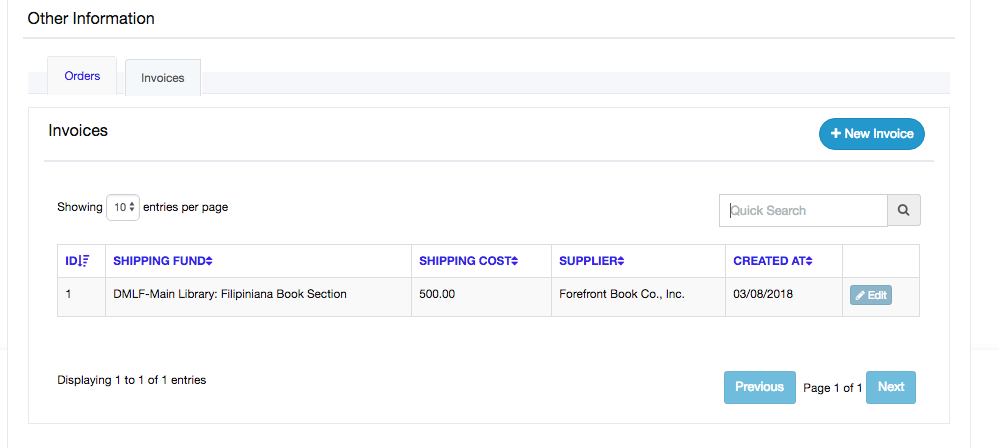
Task: Create a New Invoice
Action: click(x=872, y=134)
